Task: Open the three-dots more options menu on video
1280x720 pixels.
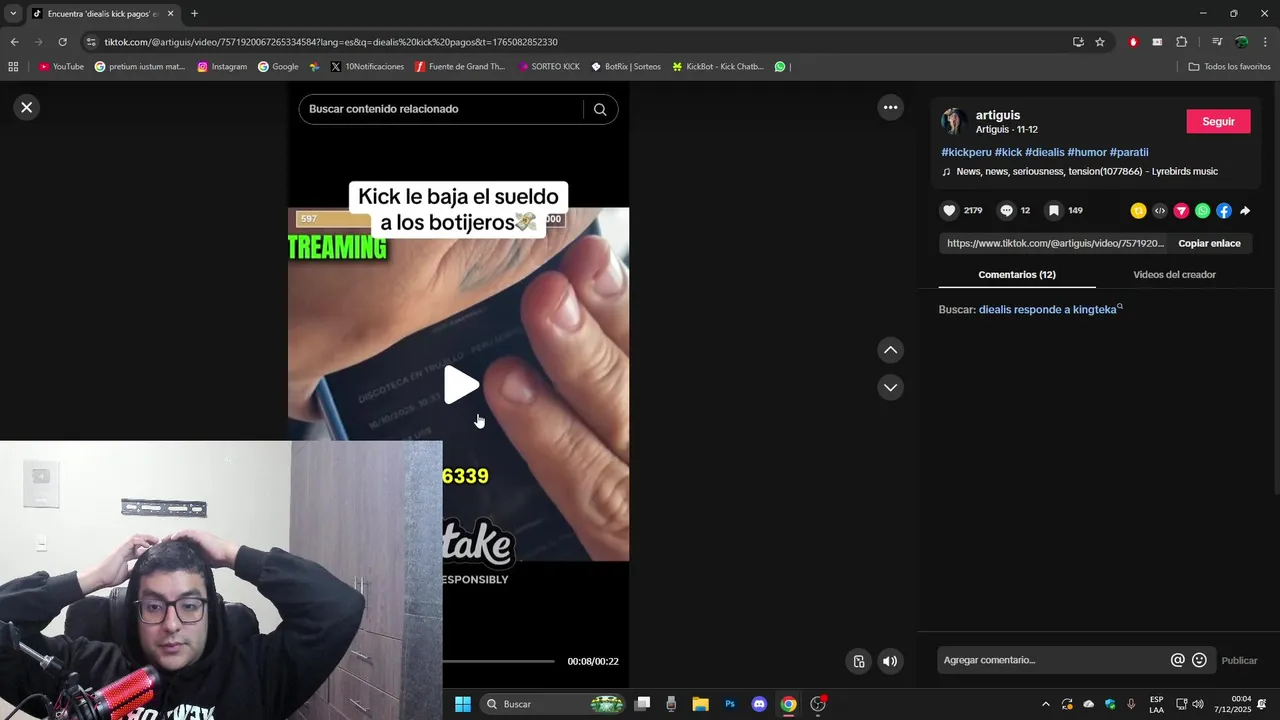Action: click(x=890, y=107)
